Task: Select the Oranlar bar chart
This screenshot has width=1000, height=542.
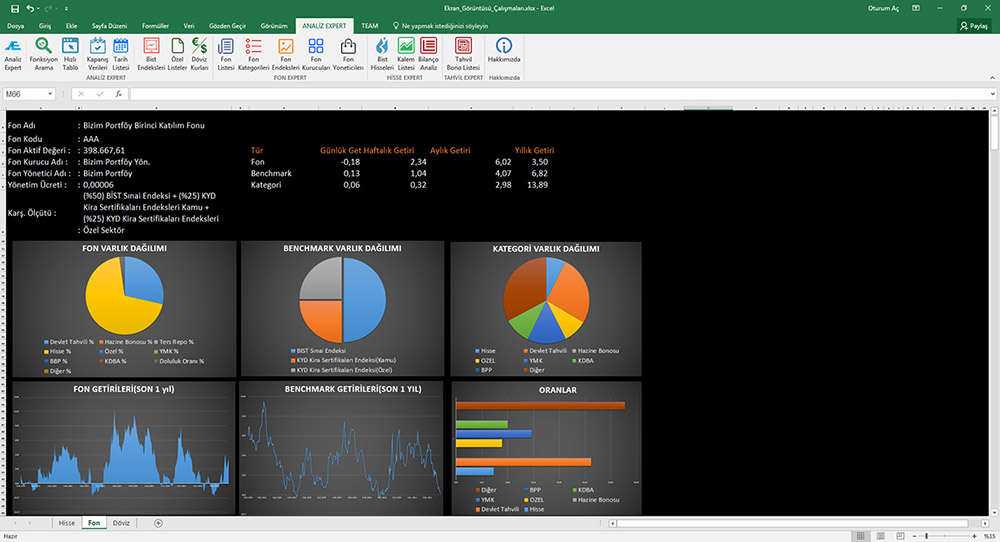Action: coord(546,448)
